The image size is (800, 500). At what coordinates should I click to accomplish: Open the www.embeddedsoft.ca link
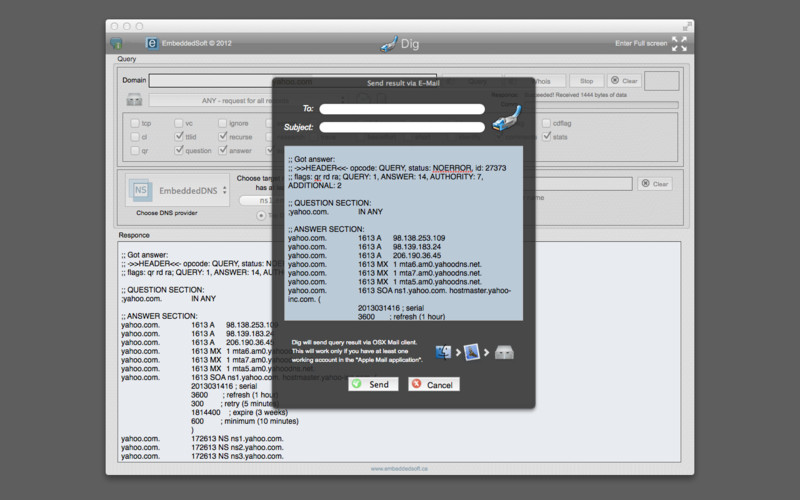click(399, 468)
